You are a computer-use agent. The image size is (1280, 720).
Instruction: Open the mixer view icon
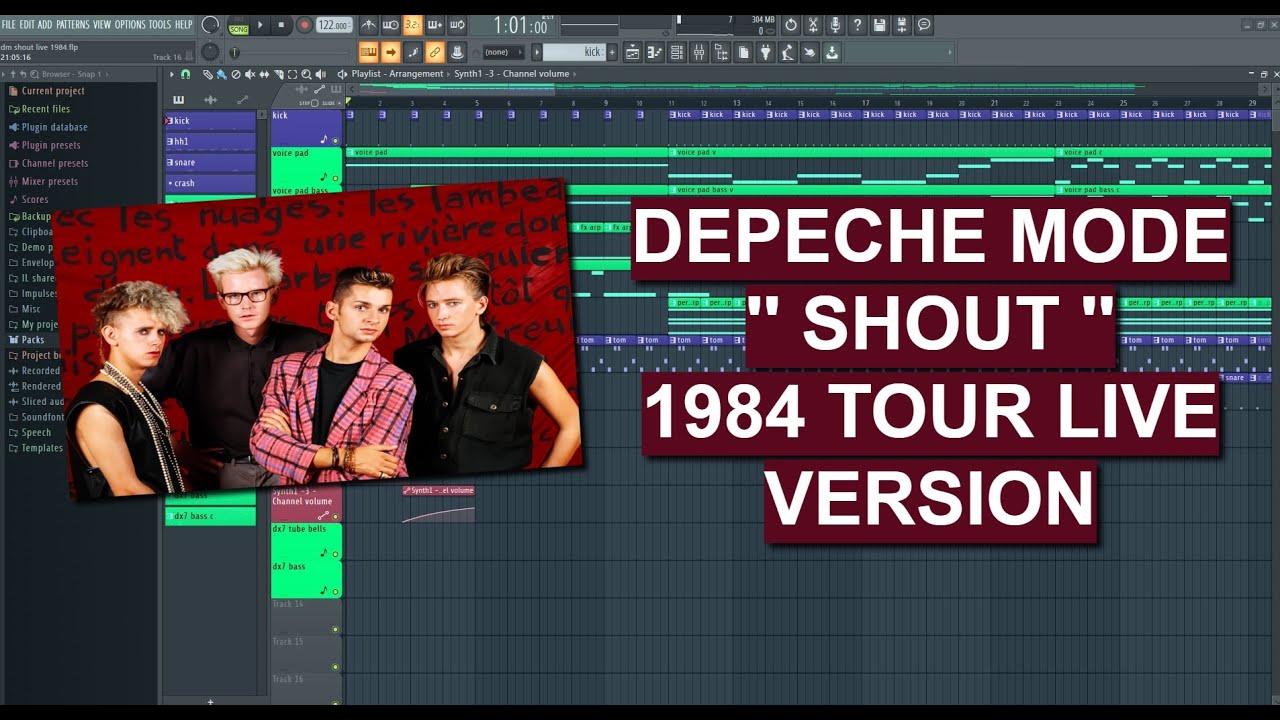[699, 52]
